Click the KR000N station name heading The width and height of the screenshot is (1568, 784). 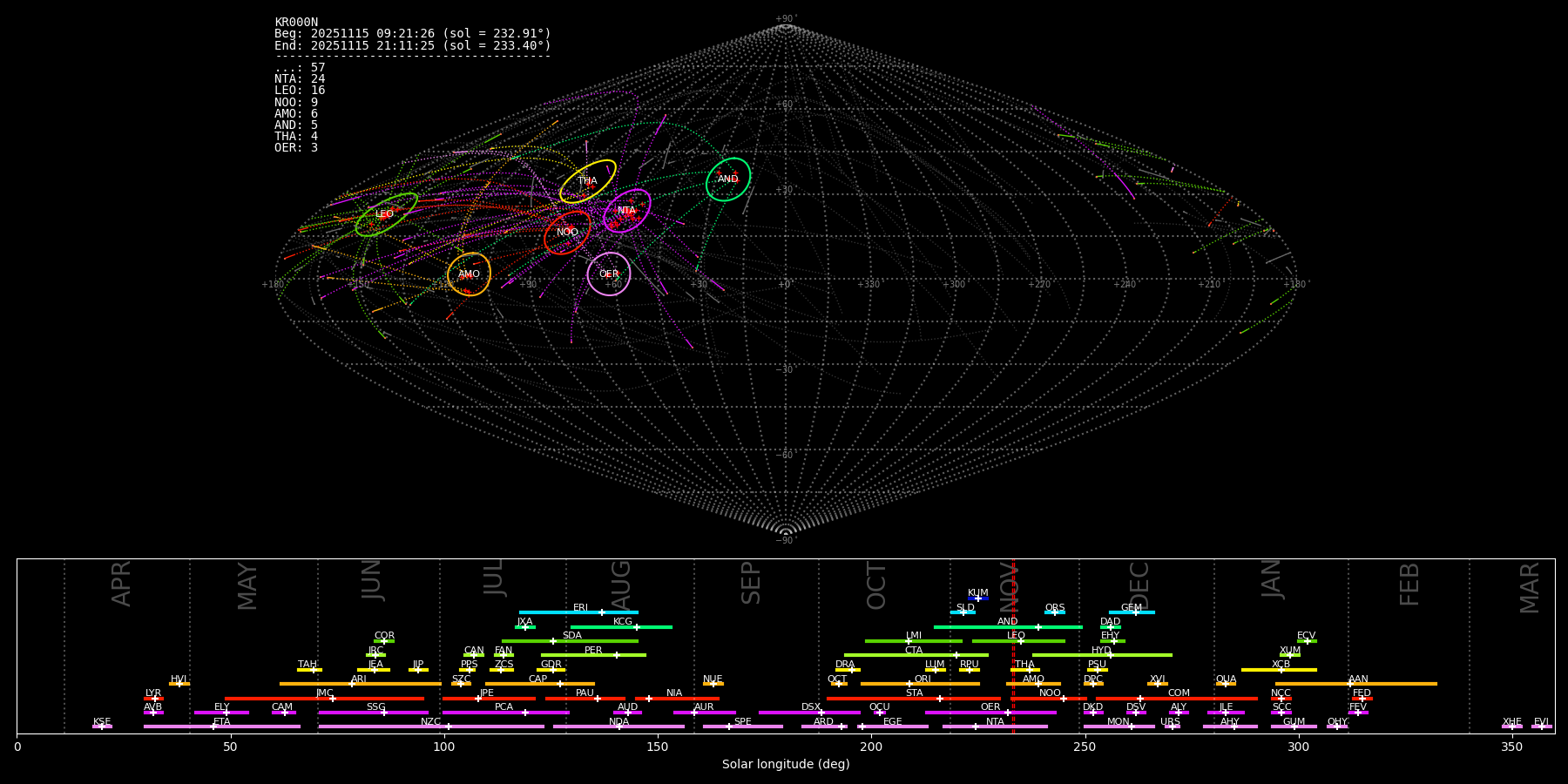click(x=296, y=23)
